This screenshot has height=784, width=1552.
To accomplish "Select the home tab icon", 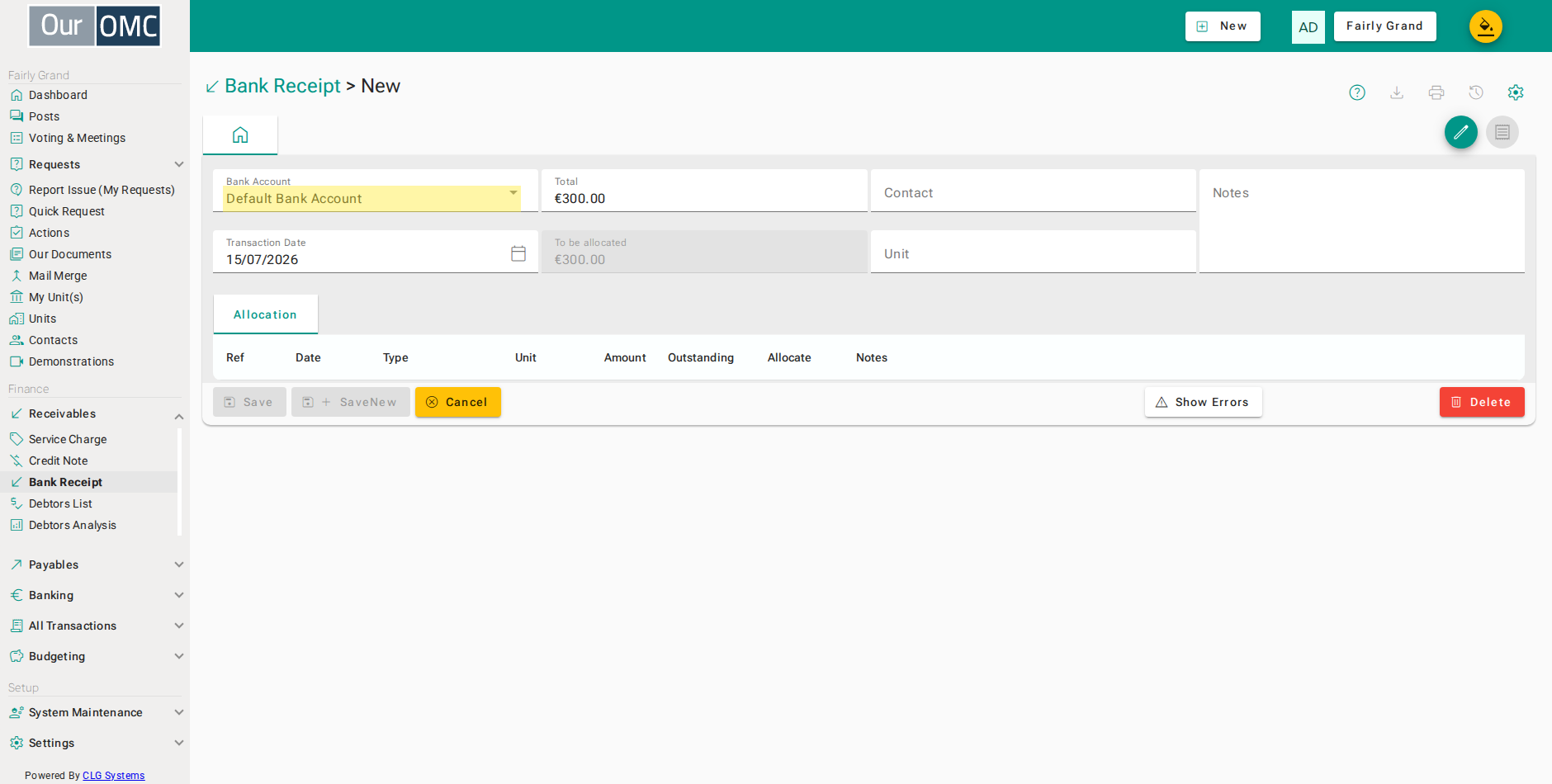I will pyautogui.click(x=240, y=135).
